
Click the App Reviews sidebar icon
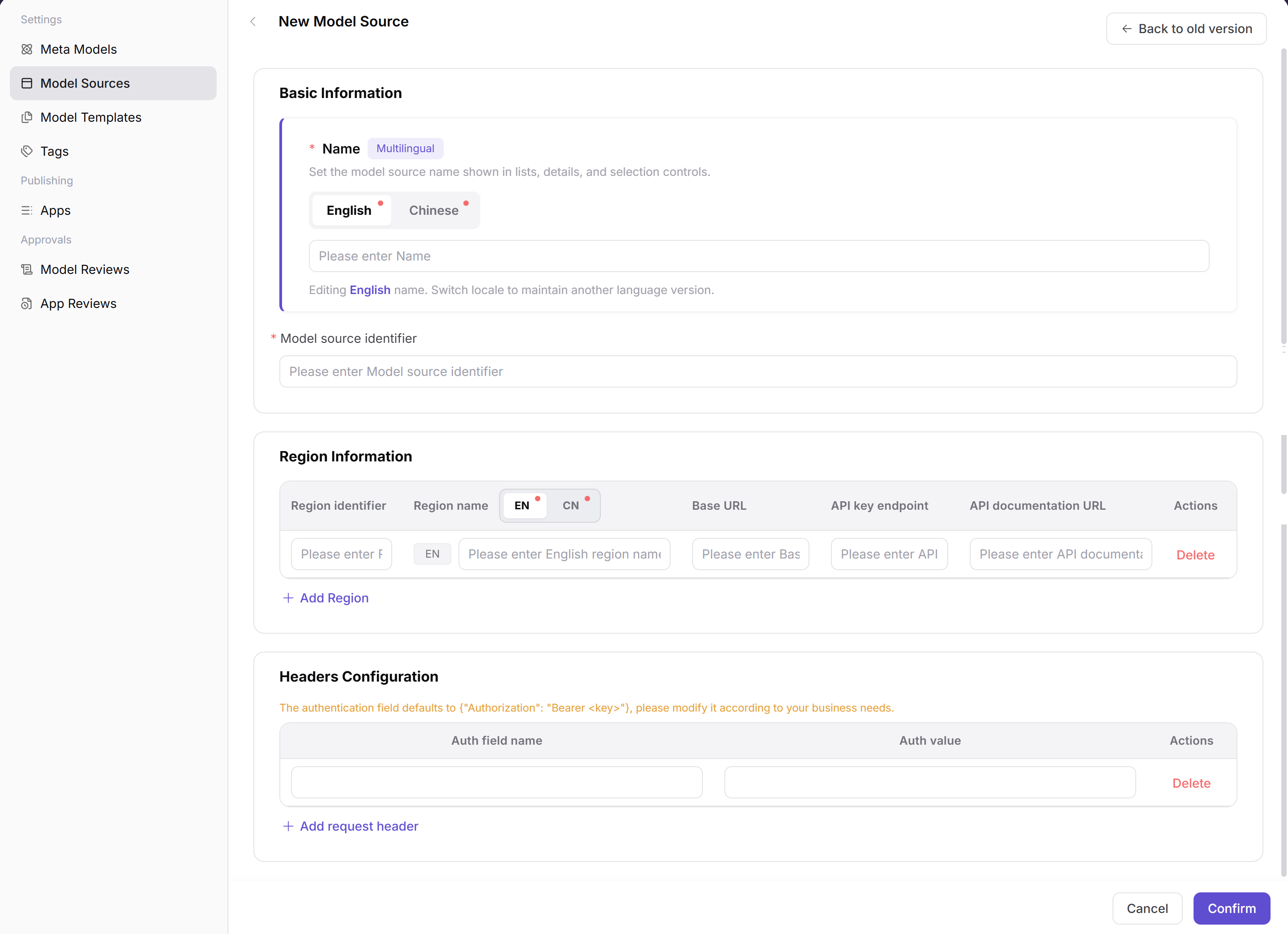pyautogui.click(x=27, y=304)
